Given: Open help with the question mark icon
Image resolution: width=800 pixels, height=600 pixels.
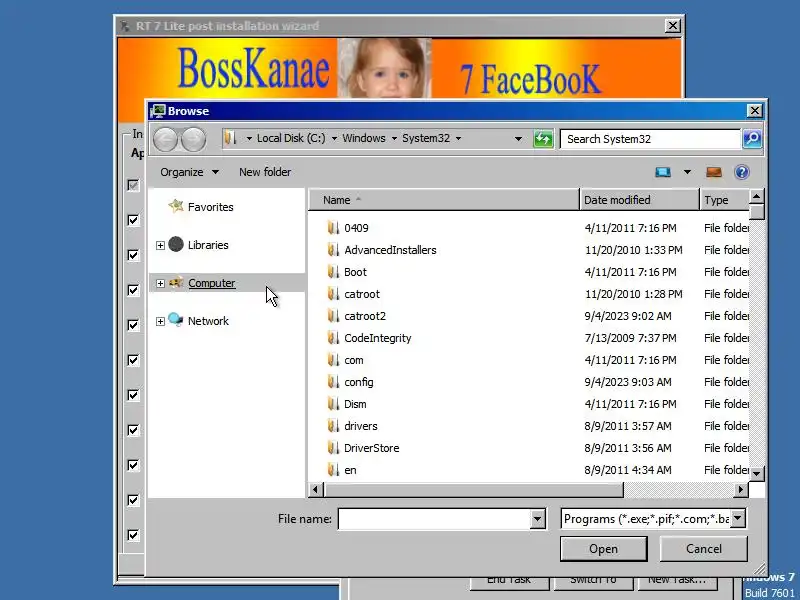Looking at the screenshot, I should pos(742,172).
